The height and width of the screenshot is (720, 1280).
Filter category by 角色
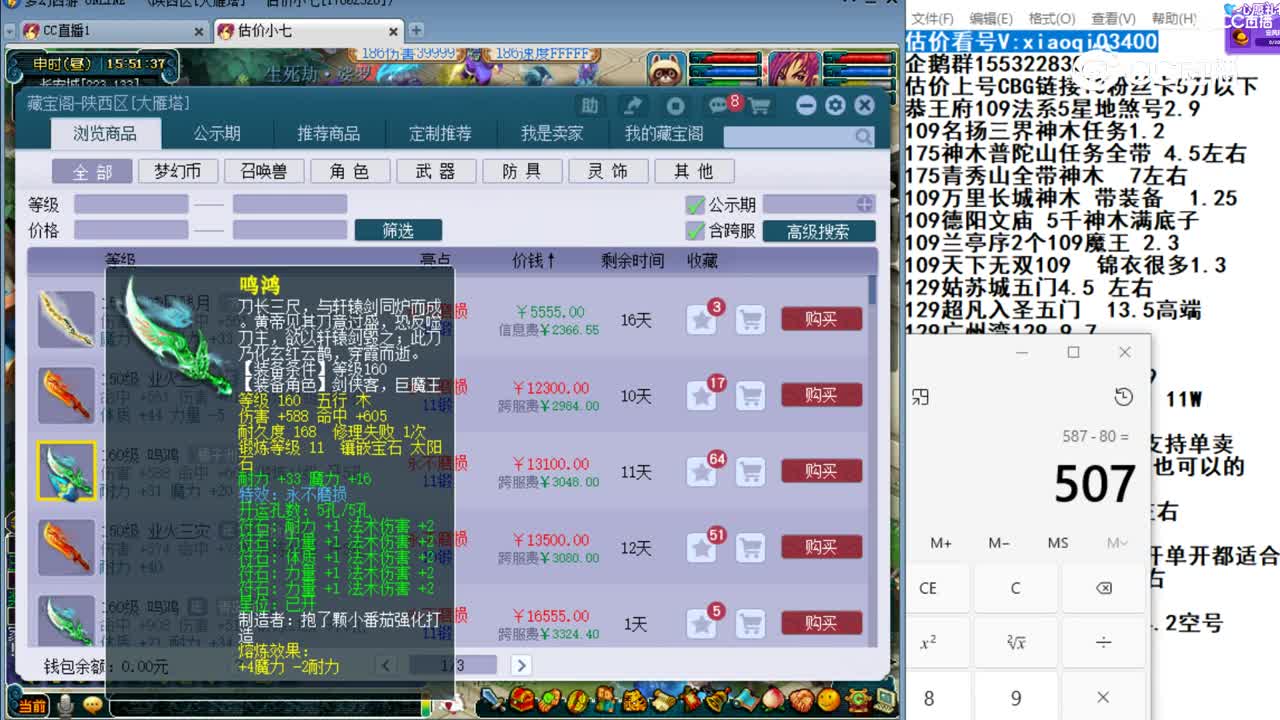click(349, 171)
